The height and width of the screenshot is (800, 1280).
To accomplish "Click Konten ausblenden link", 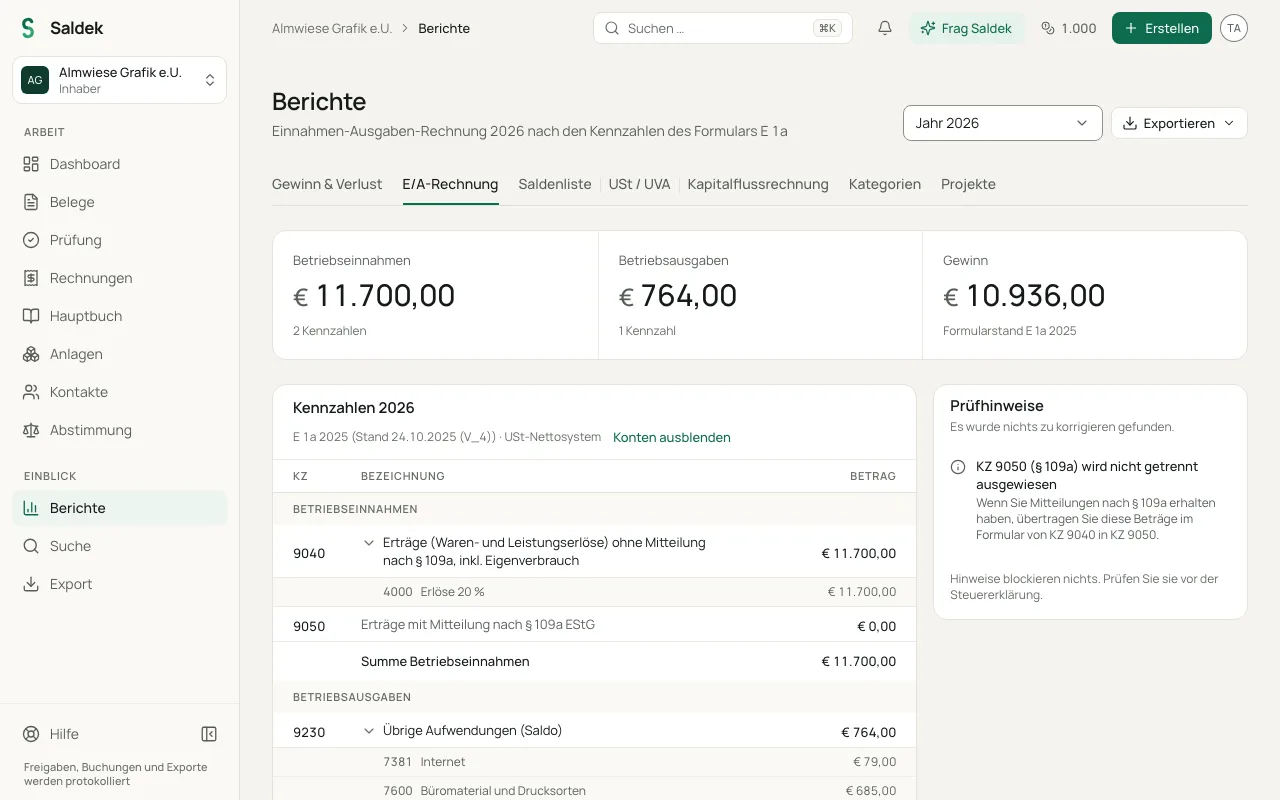I will (672, 437).
